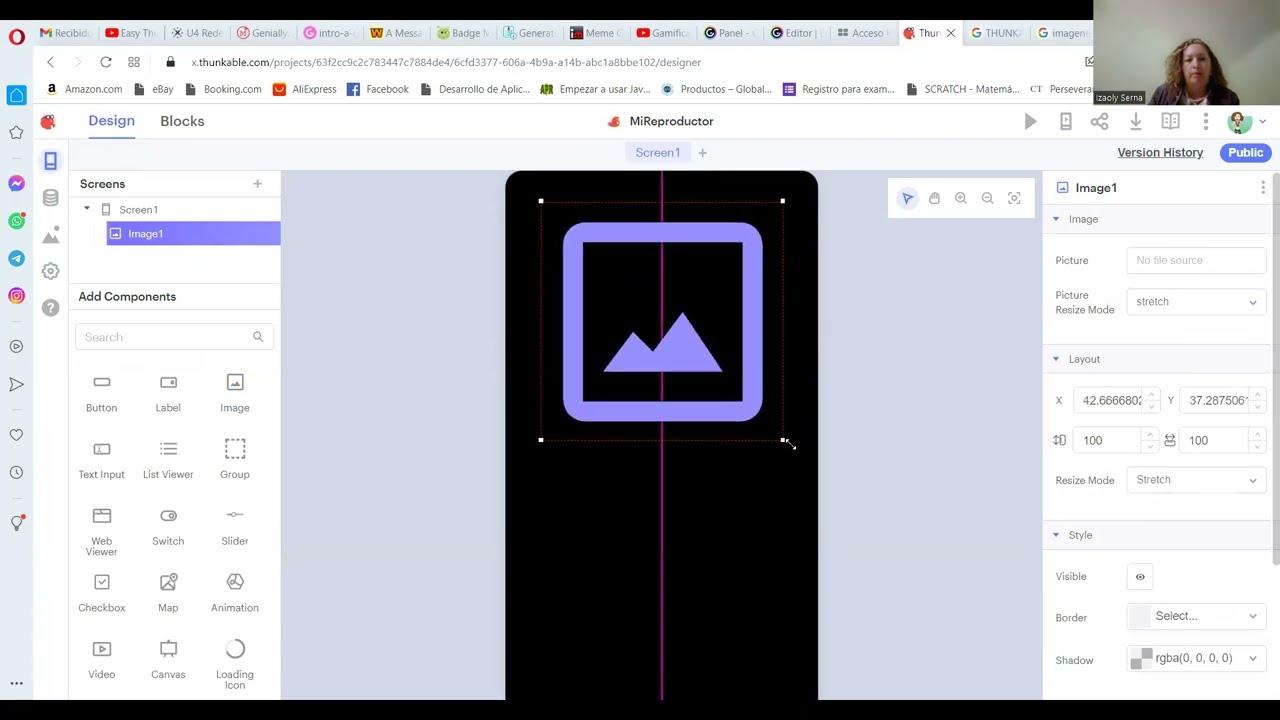Pick the Video component
Image resolution: width=1280 pixels, height=720 pixels.
pos(101,660)
